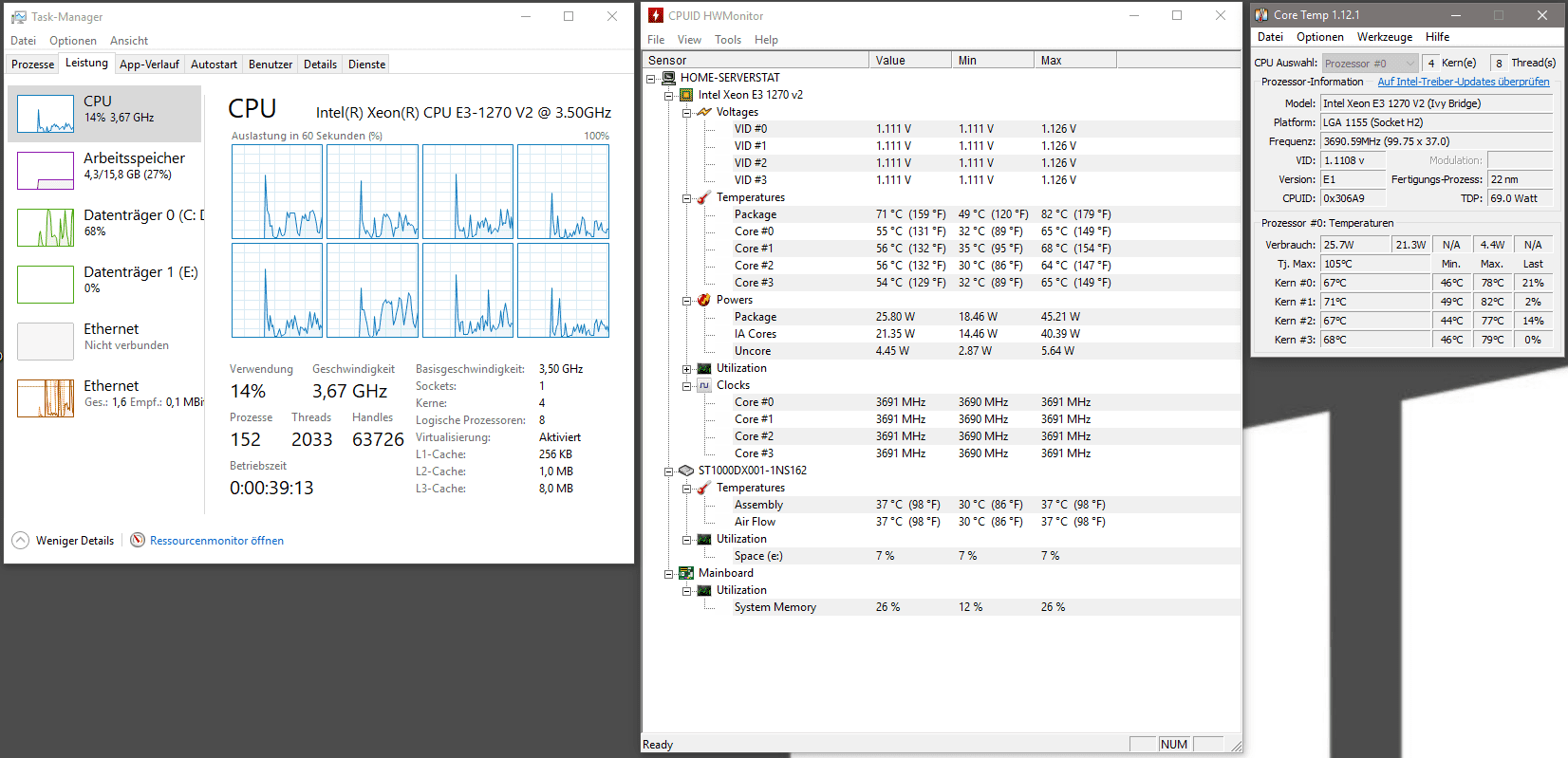
Task: Click the CPU Temperatures thermometer icon
Action: 704,197
